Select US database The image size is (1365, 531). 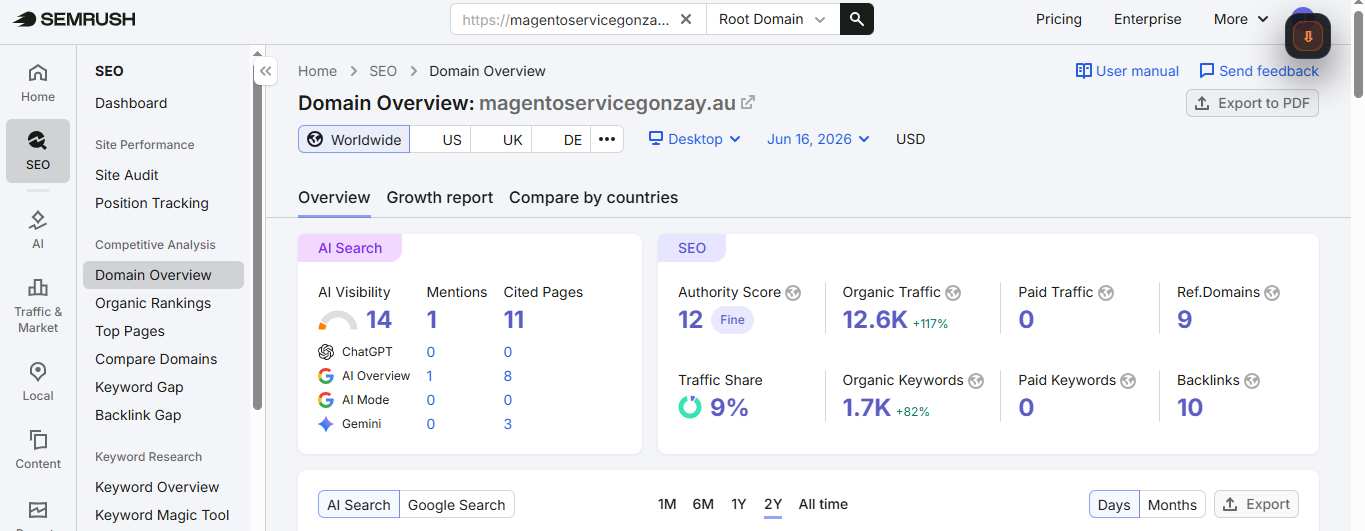(441, 139)
